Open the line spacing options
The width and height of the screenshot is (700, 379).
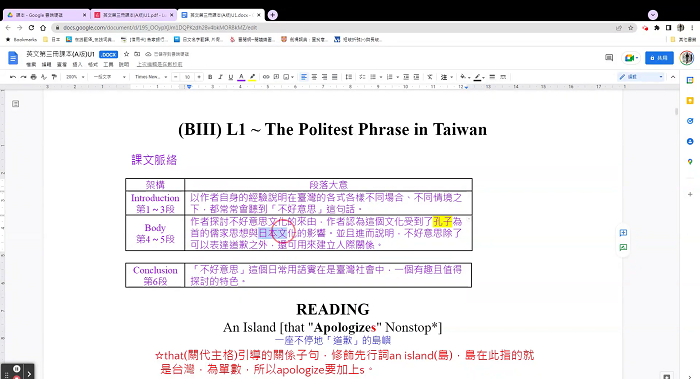(349, 77)
